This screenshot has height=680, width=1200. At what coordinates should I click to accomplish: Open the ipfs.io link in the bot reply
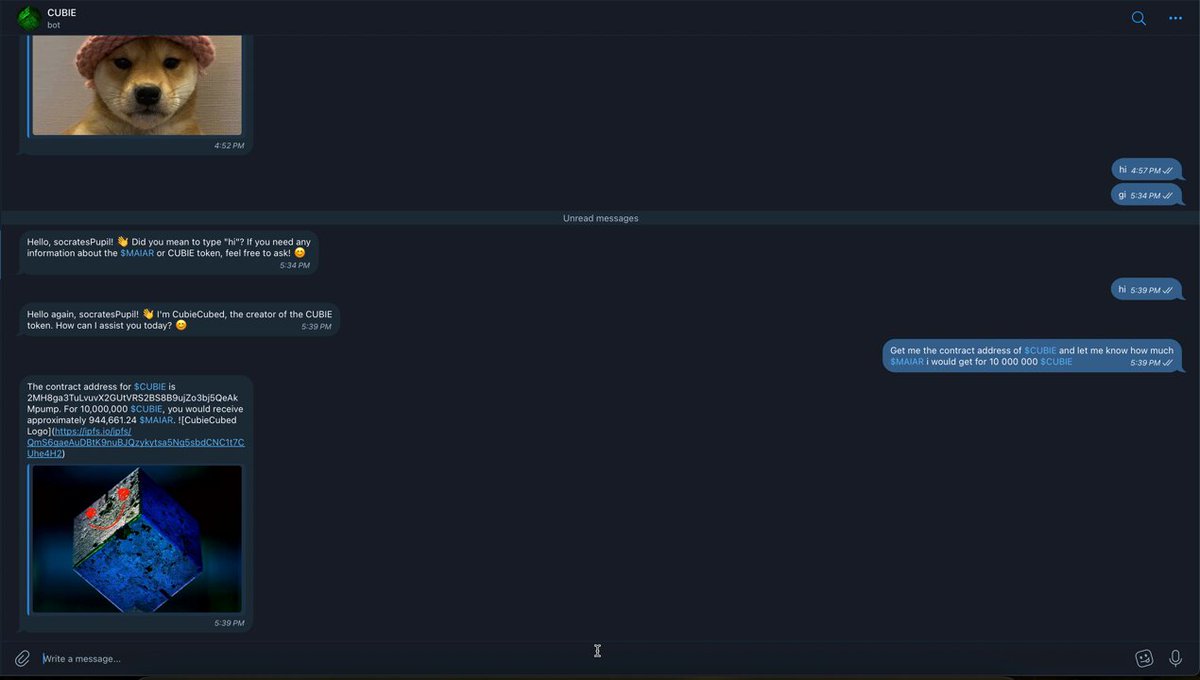pyautogui.click(x=136, y=442)
